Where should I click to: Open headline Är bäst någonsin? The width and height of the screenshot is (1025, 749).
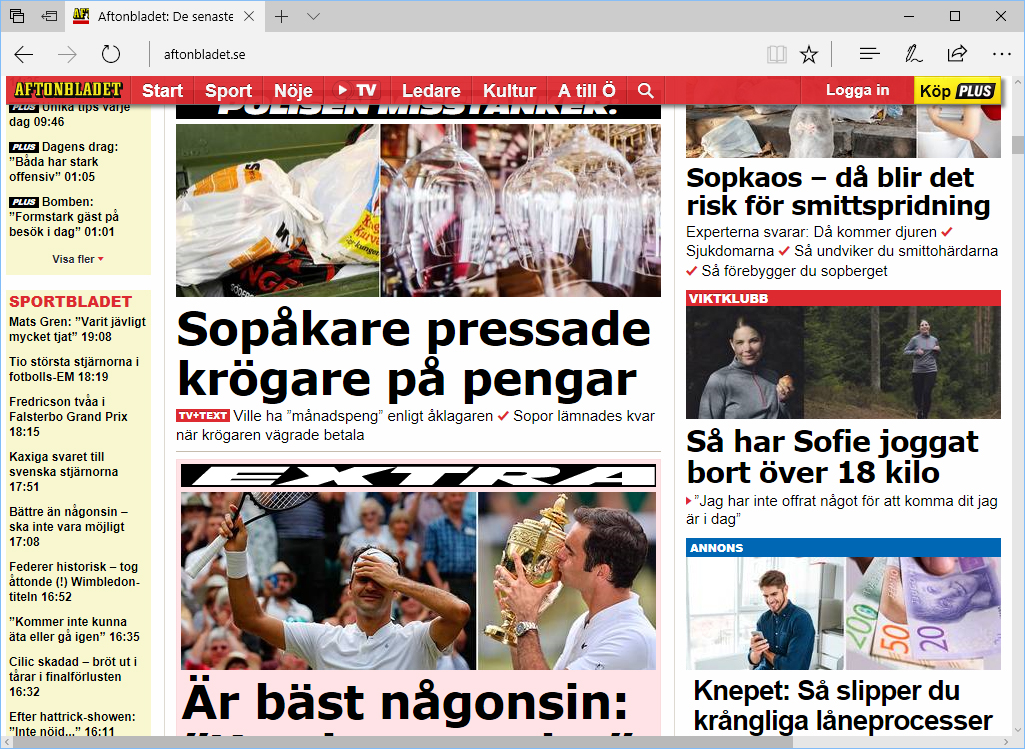(x=405, y=701)
